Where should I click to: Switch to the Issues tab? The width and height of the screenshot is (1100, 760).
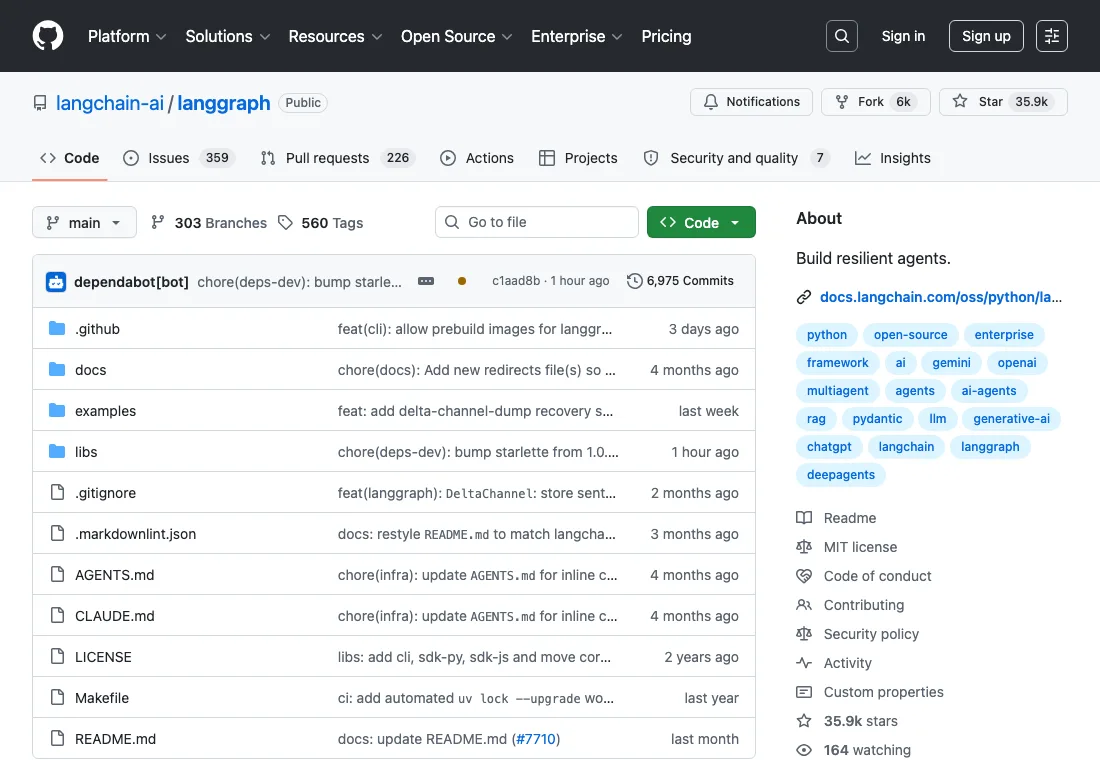click(179, 159)
